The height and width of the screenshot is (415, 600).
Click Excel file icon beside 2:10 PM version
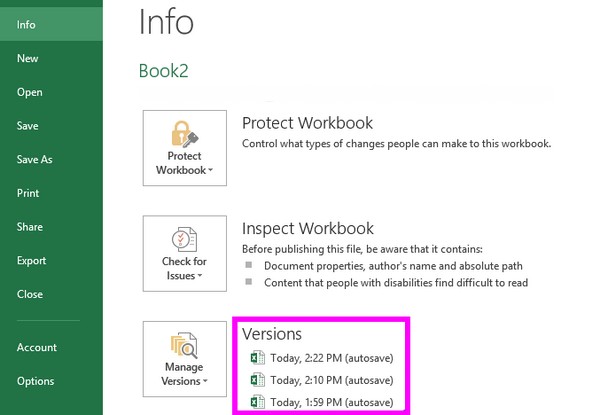click(x=257, y=380)
